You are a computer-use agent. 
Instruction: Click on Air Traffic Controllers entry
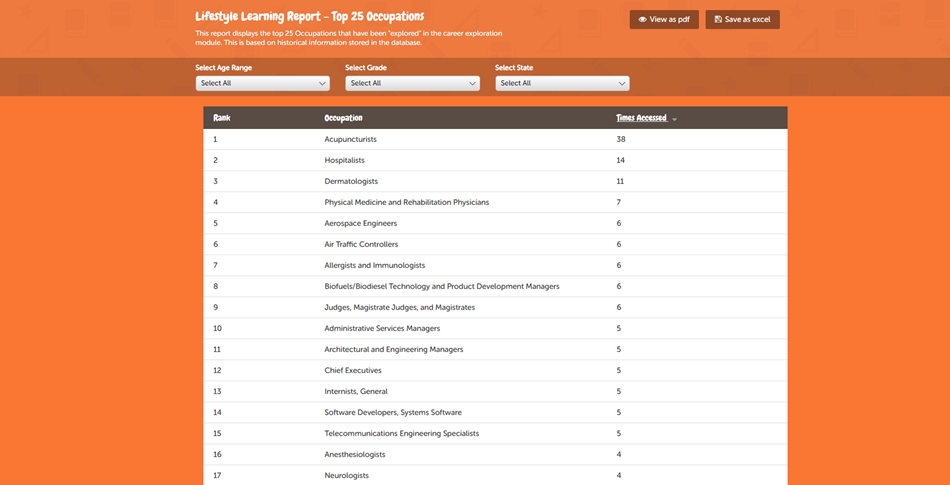coord(361,244)
